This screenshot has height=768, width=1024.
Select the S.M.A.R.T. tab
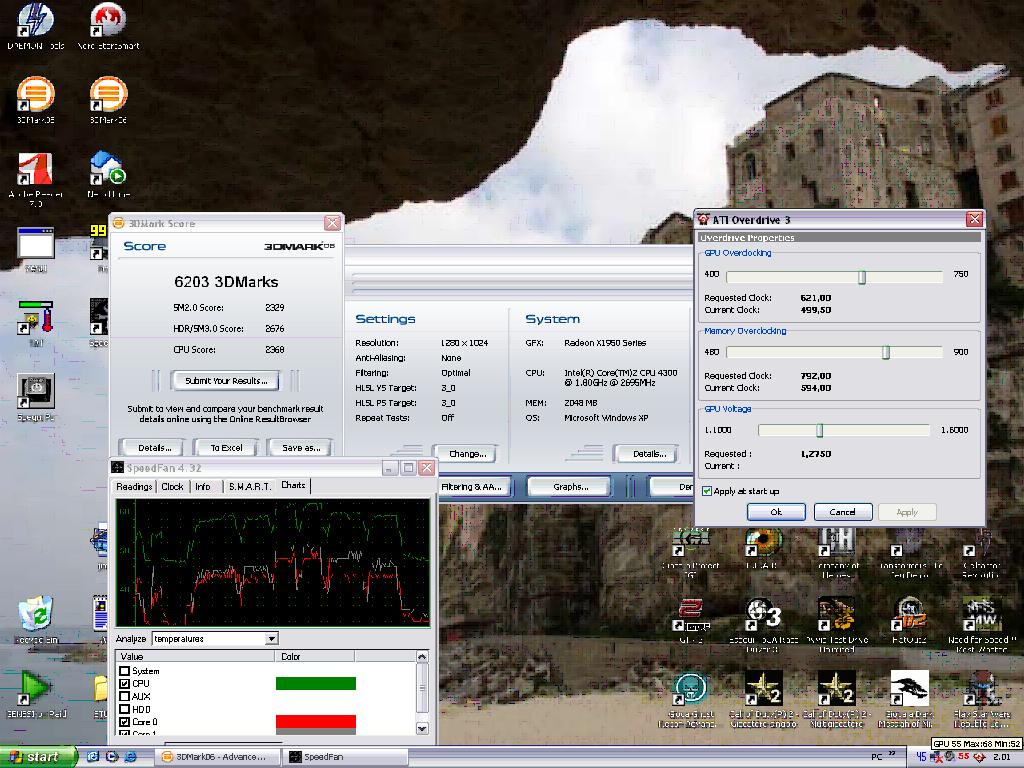[250, 487]
